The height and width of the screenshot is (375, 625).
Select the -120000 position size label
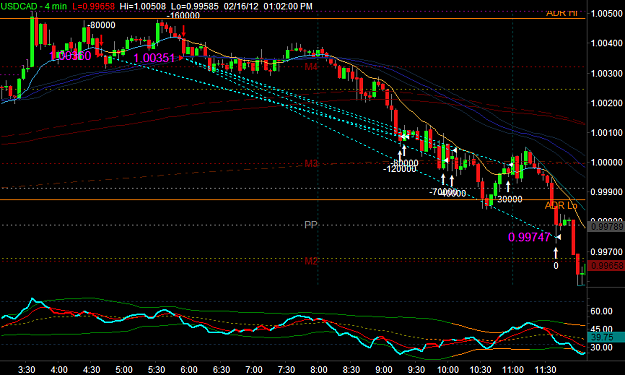400,169
